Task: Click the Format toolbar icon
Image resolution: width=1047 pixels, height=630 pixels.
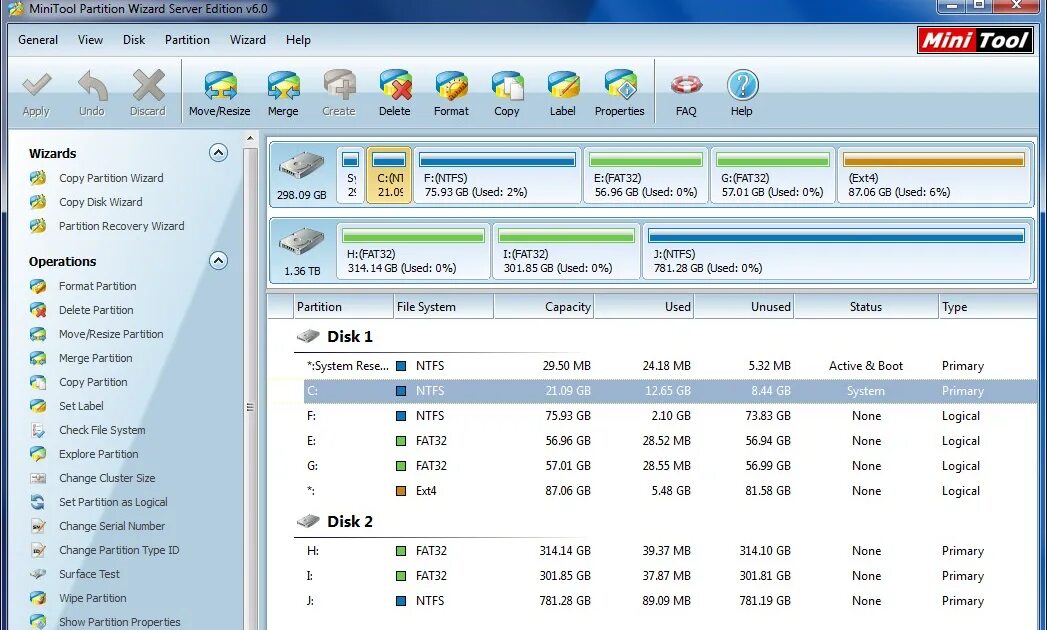Action: (x=451, y=86)
